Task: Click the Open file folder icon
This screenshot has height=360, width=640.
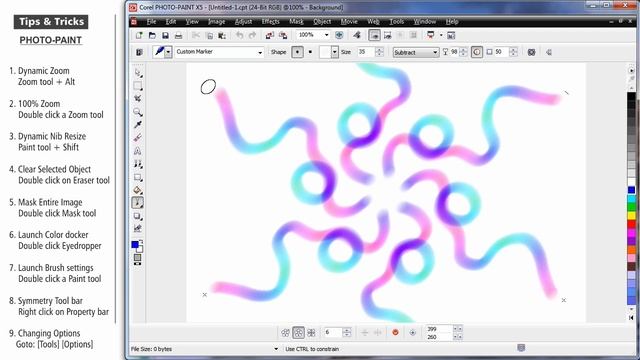Action: 152,36
